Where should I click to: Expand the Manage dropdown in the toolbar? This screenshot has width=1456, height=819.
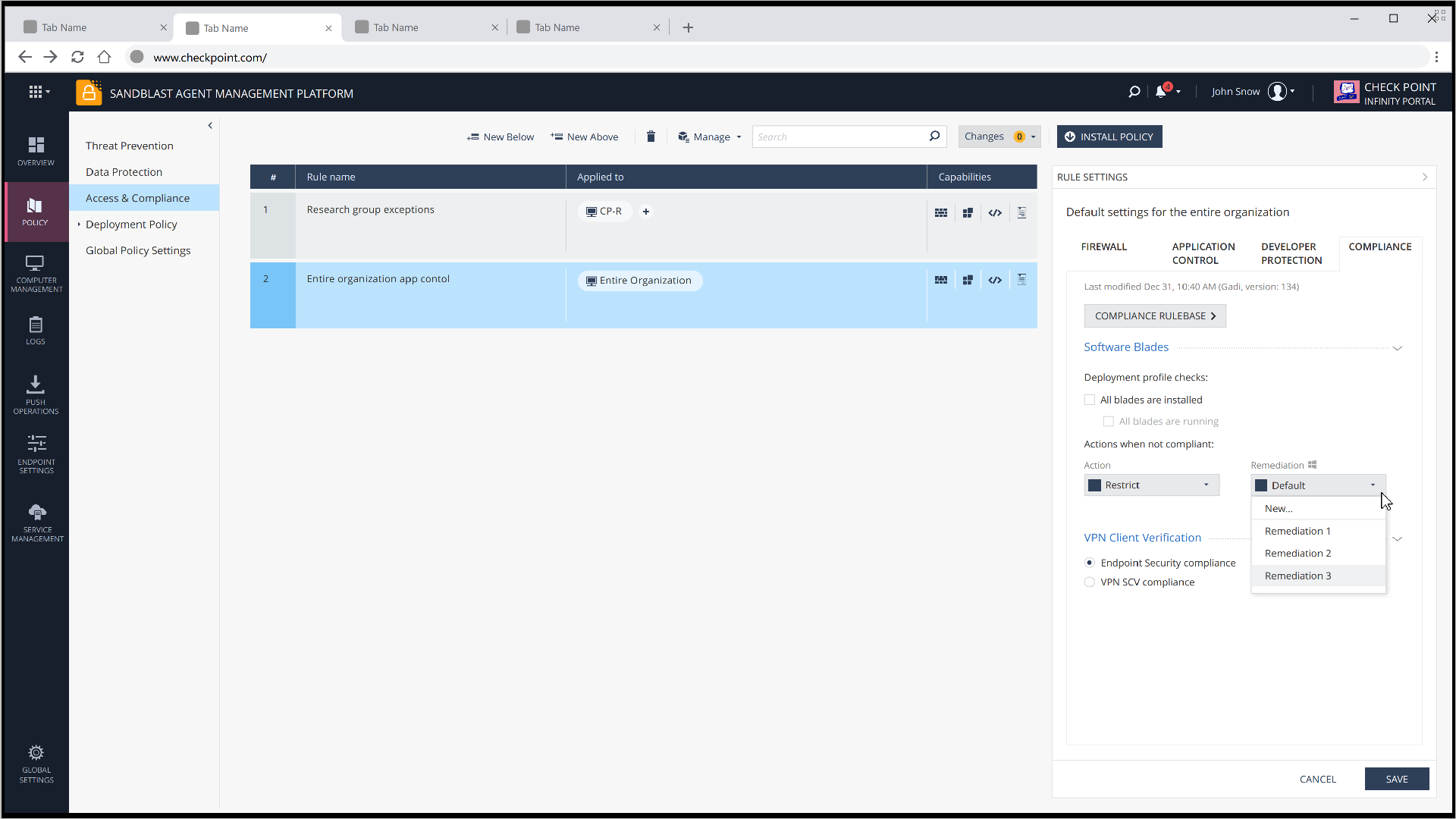tap(709, 136)
